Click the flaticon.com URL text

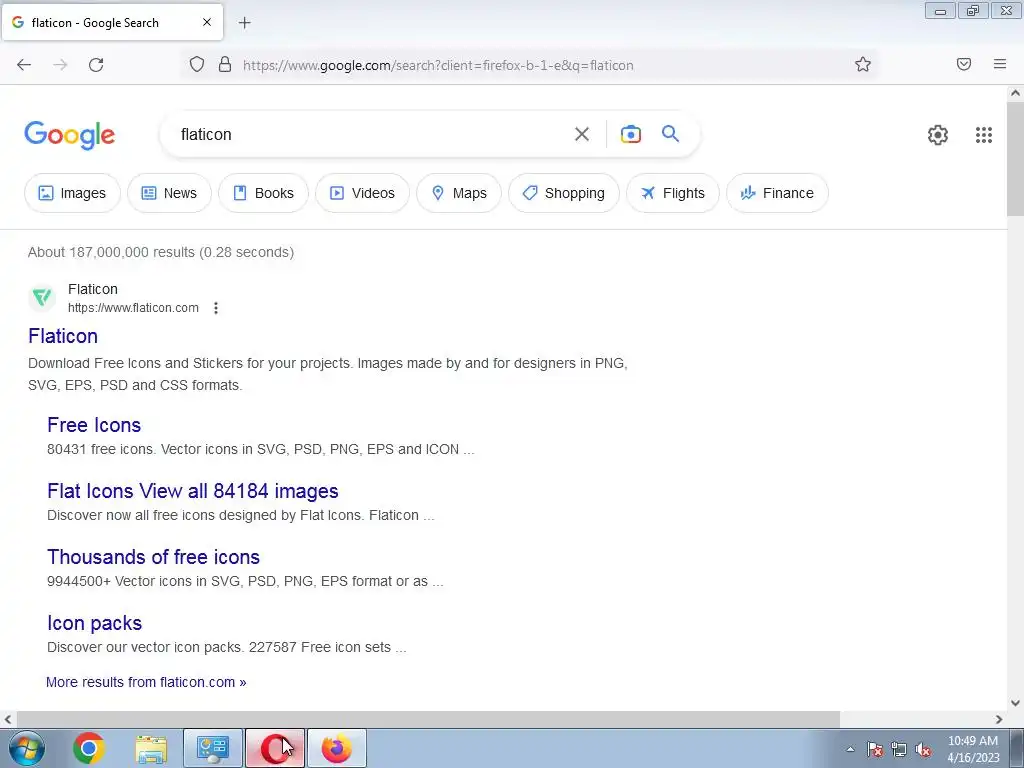[133, 308]
